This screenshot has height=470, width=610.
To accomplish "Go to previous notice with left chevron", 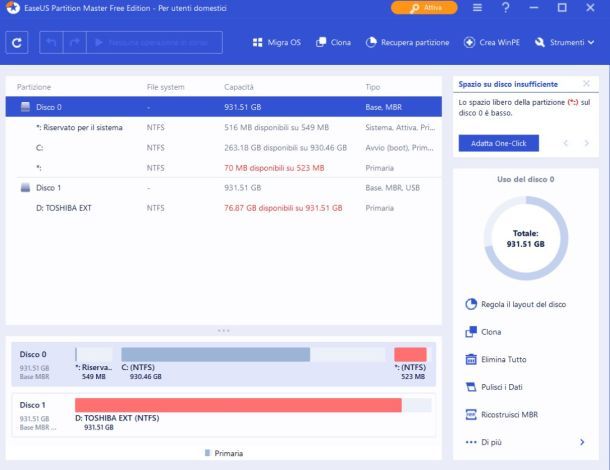I will (x=566, y=143).
